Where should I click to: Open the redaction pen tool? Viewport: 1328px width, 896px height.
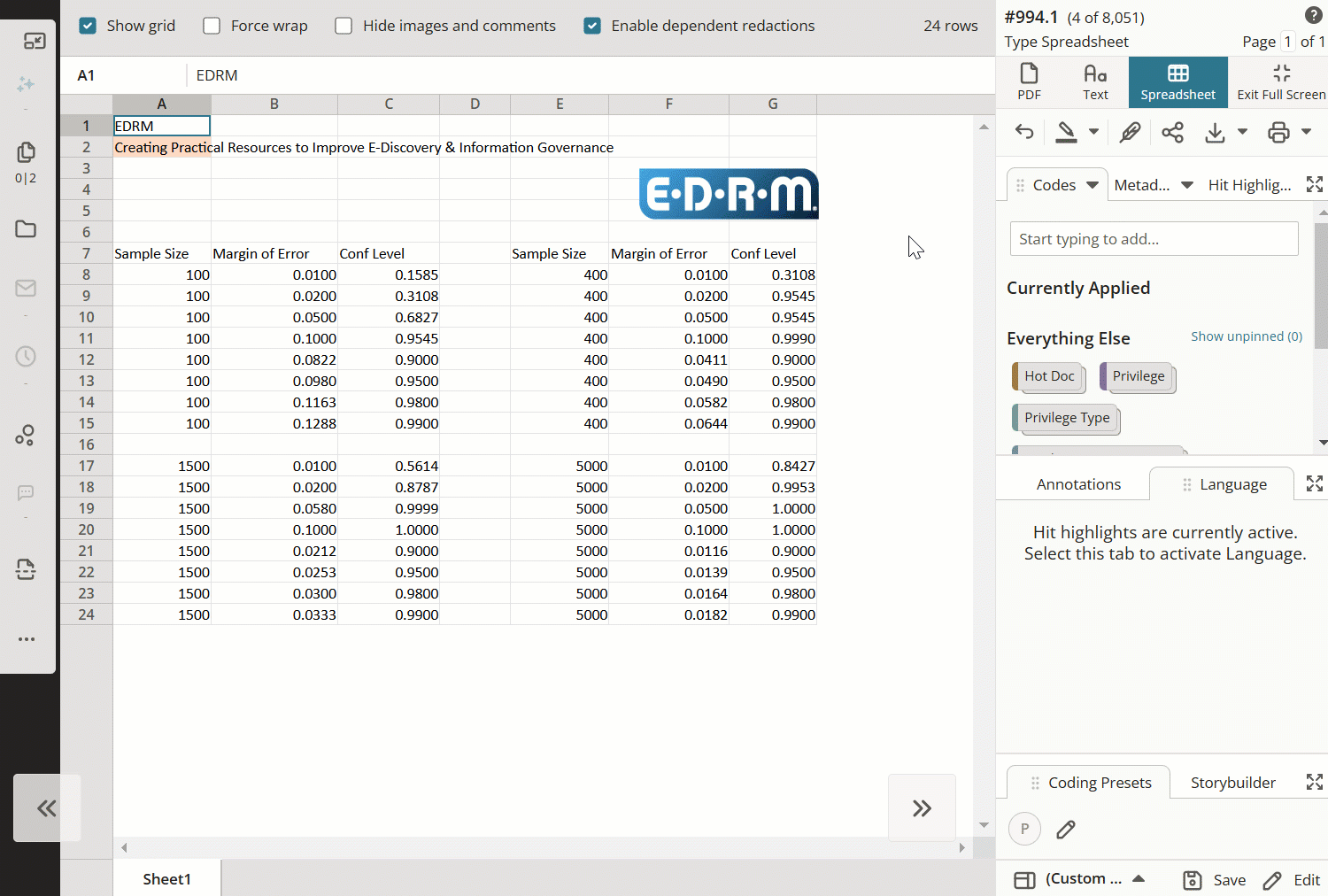coord(1065,132)
